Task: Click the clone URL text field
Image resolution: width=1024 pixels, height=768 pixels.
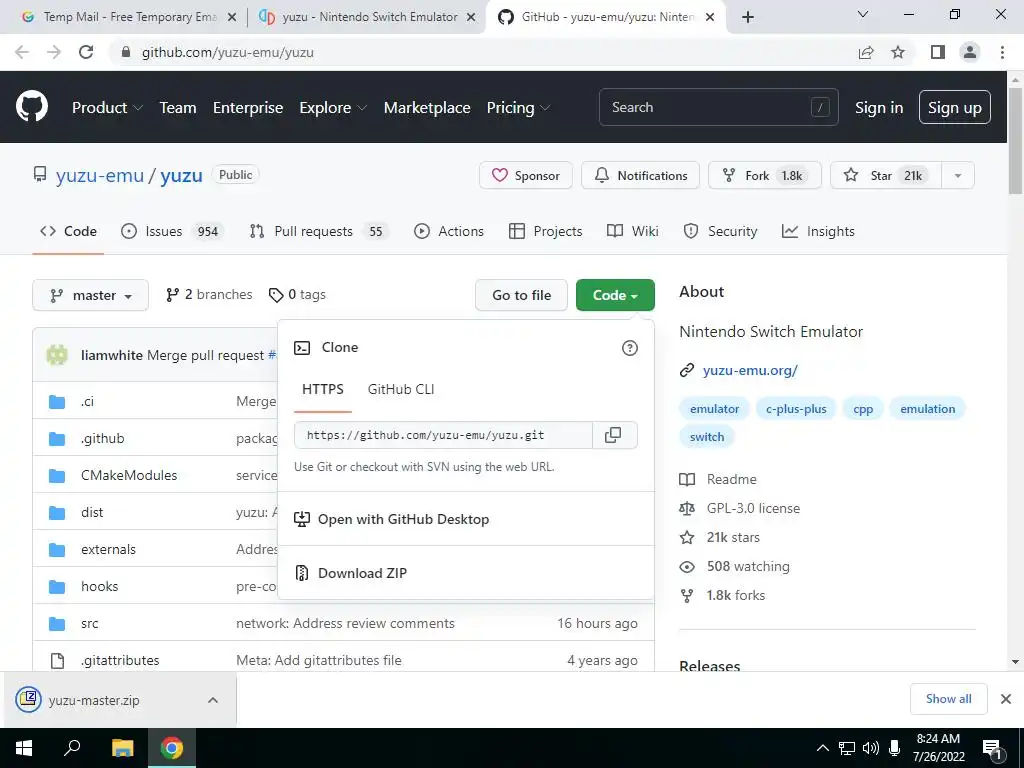Action: 443,435
